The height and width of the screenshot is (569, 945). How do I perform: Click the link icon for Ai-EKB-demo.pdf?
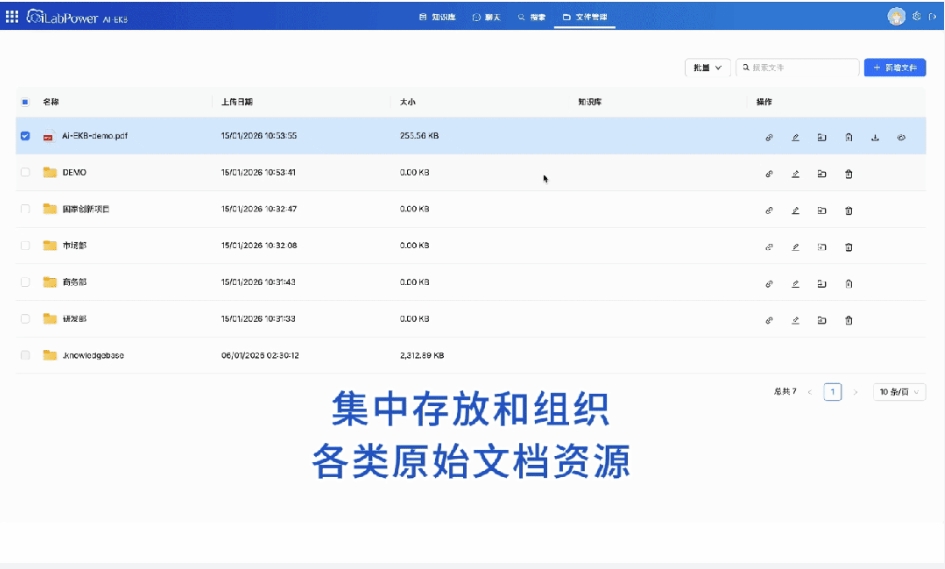pyautogui.click(x=769, y=137)
